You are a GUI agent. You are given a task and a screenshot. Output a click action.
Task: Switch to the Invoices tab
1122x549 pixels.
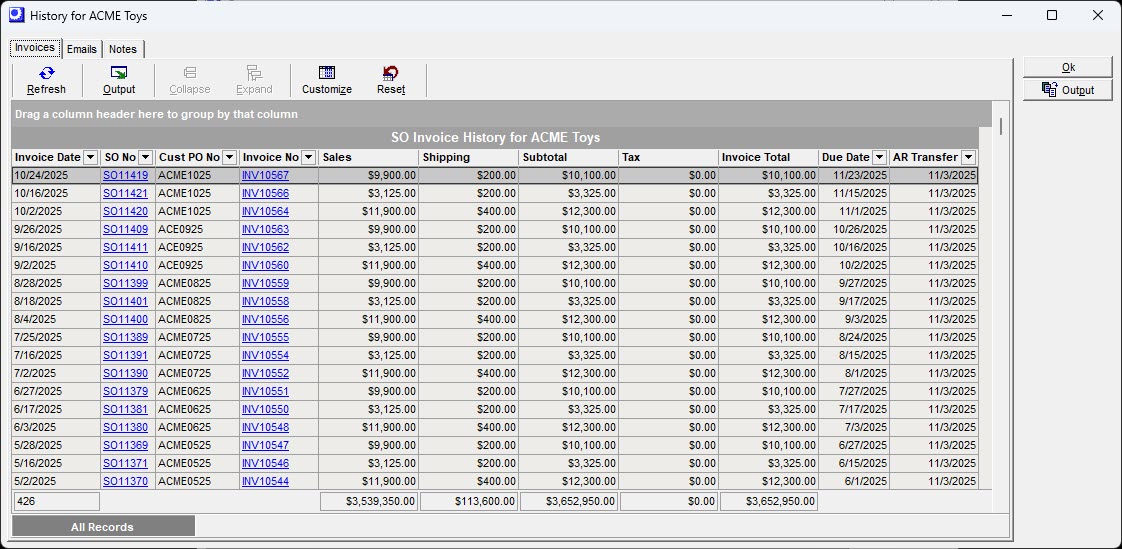pyautogui.click(x=35, y=48)
